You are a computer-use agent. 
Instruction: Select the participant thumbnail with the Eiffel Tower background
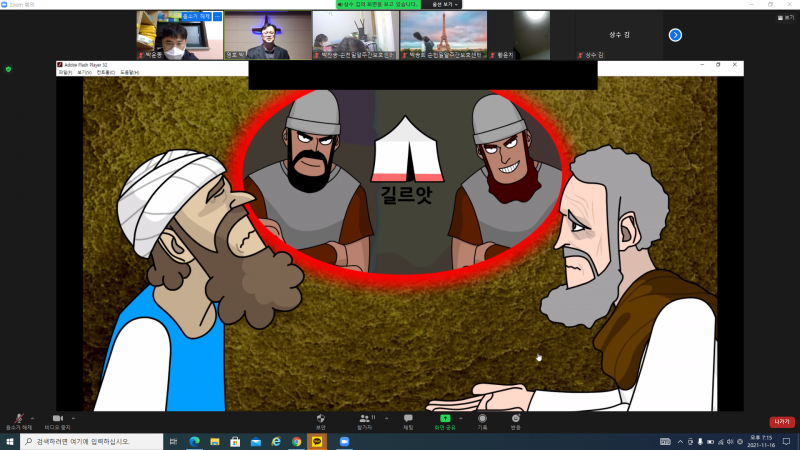pos(443,35)
